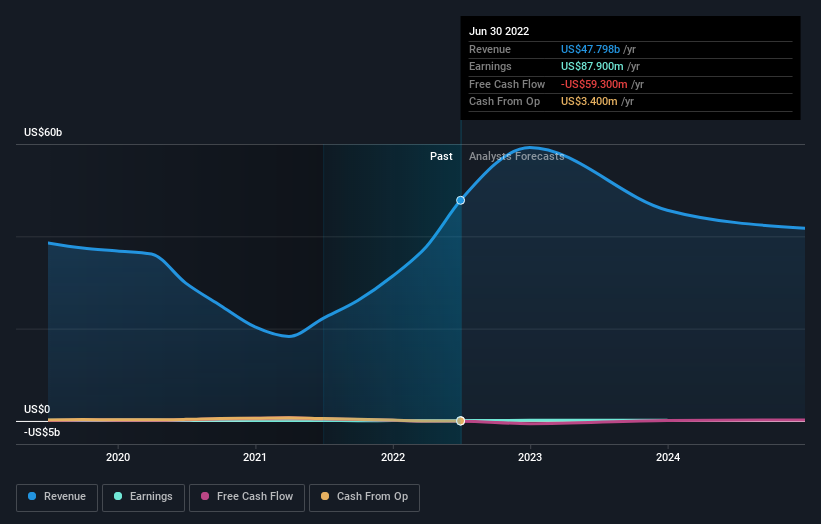
Task: Click the blue Revenue legend dot
Action: pos(32,496)
